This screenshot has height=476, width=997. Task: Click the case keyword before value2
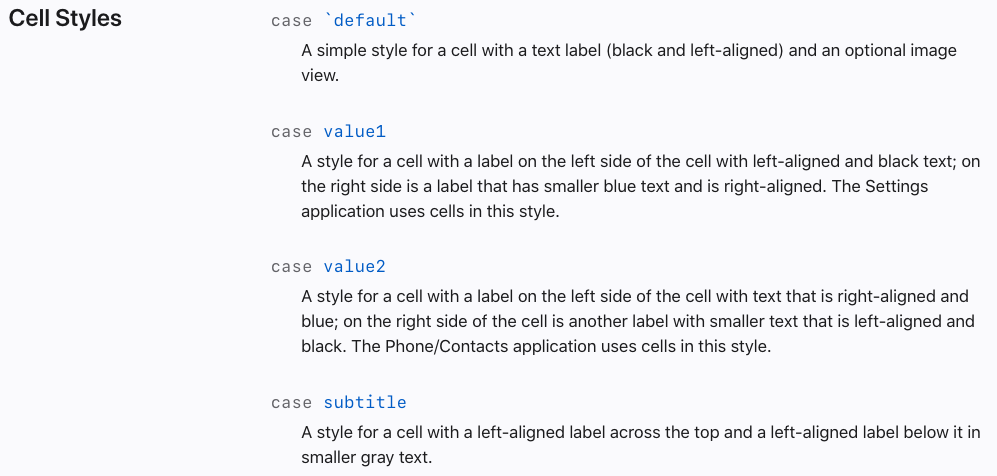click(291, 266)
